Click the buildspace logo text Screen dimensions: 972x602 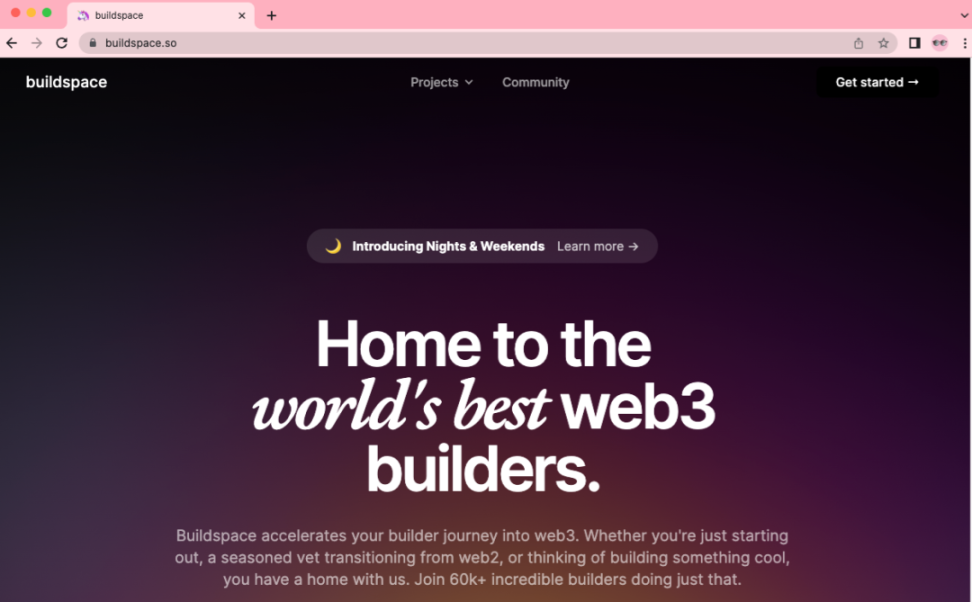click(66, 82)
